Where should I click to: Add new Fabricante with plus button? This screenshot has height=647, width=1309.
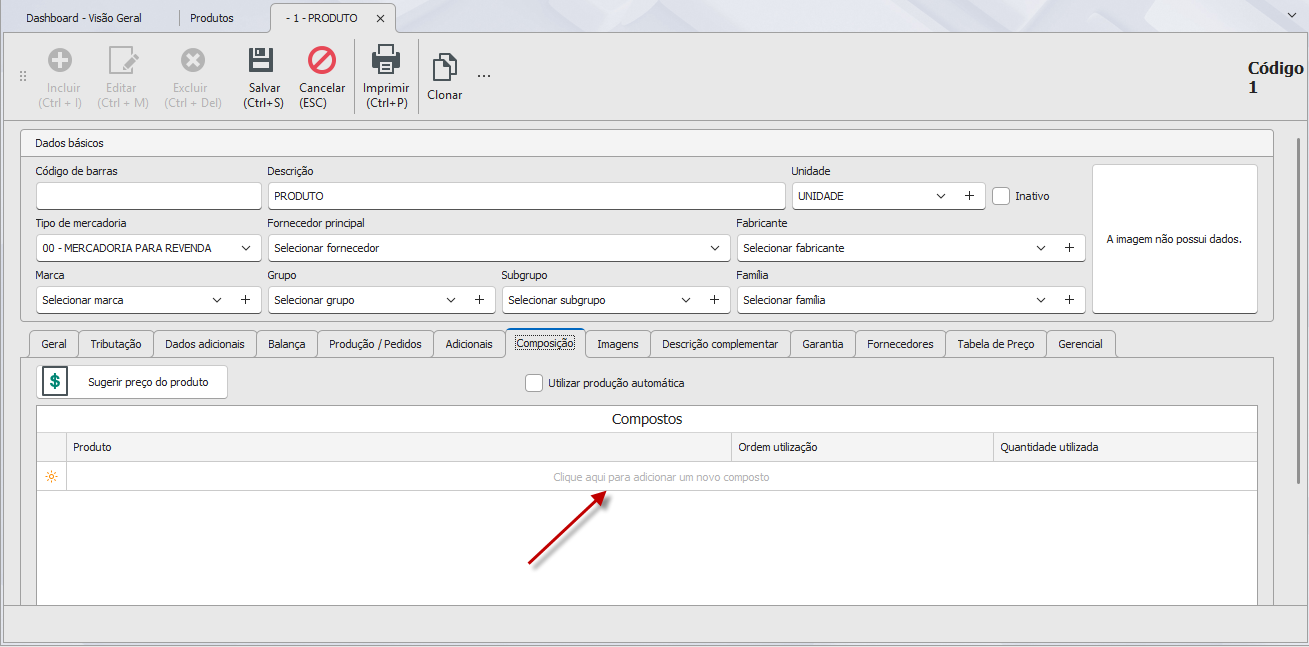[1069, 248]
